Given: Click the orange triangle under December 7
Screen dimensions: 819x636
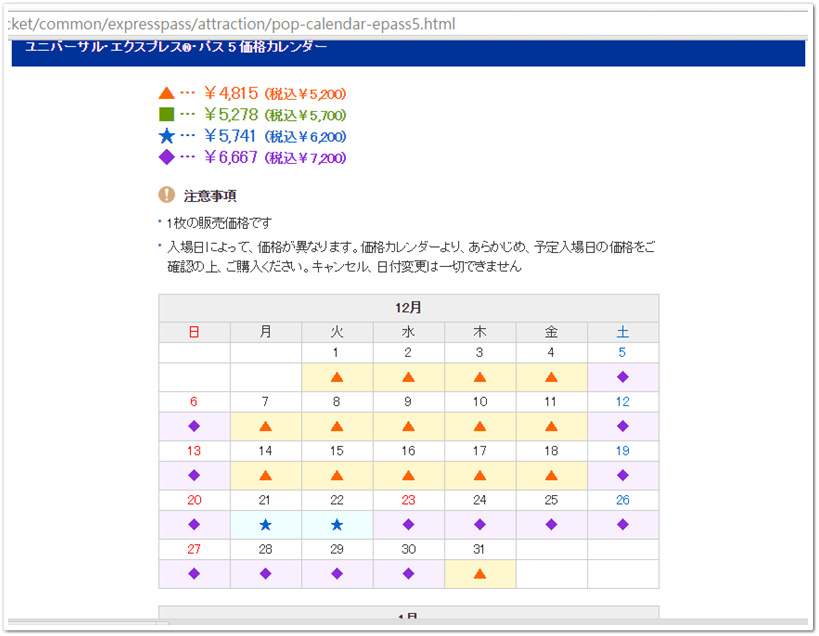Looking at the screenshot, I should [x=265, y=426].
